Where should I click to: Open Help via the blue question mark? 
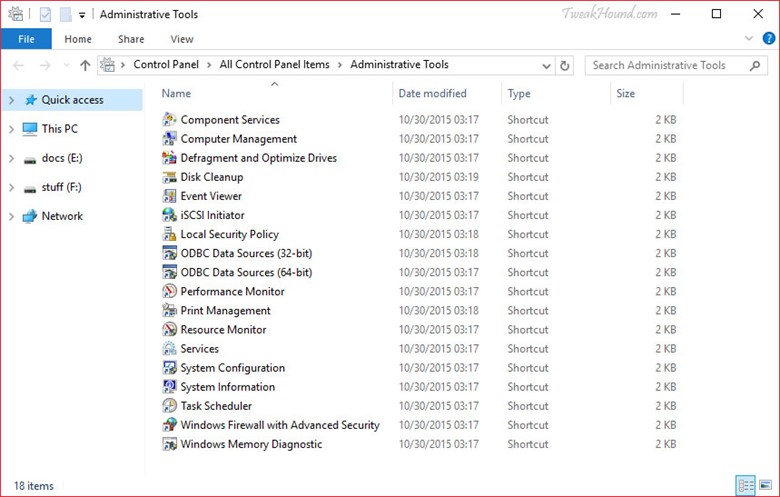(x=769, y=38)
